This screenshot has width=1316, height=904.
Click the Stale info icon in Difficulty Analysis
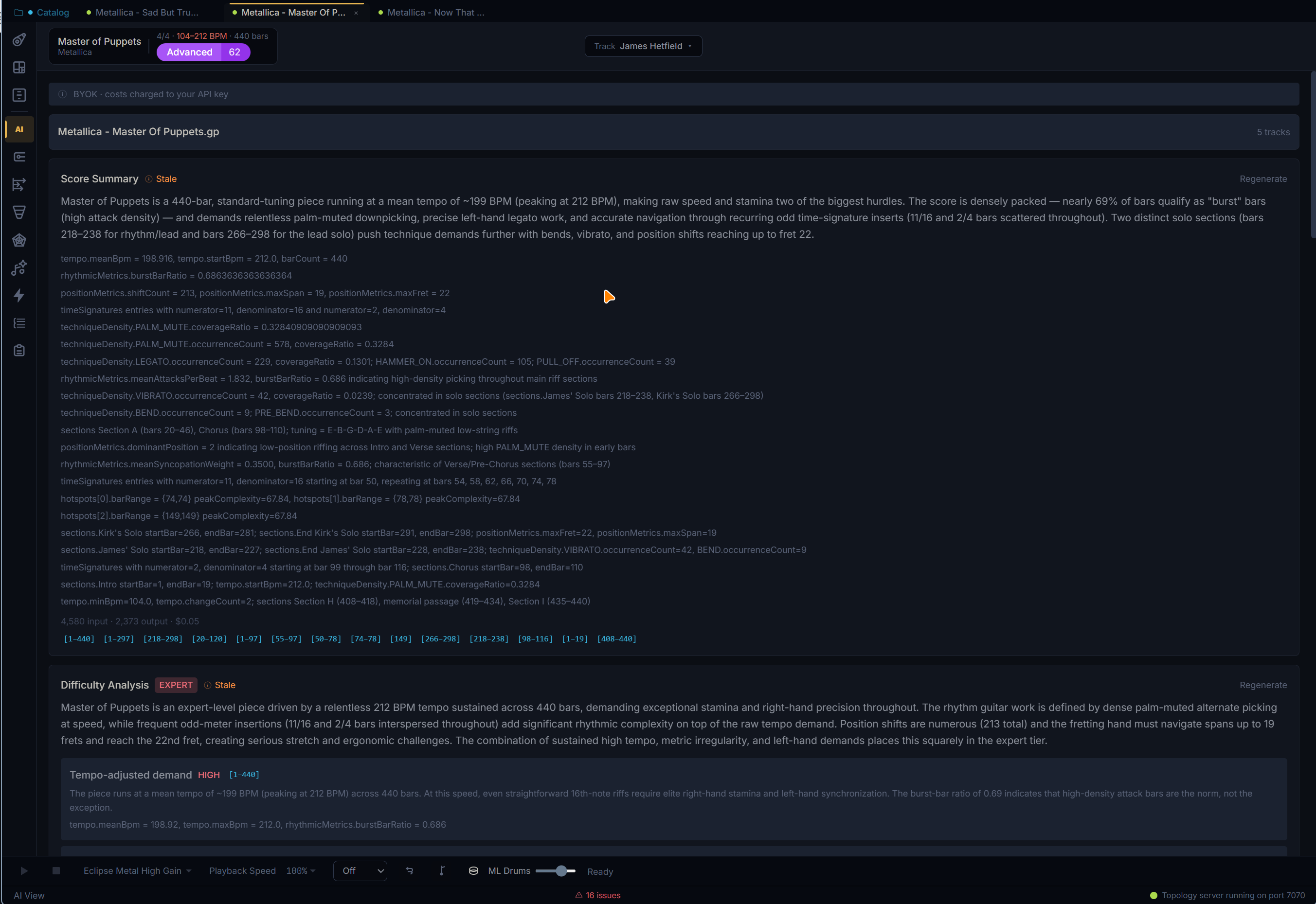pyautogui.click(x=207, y=685)
